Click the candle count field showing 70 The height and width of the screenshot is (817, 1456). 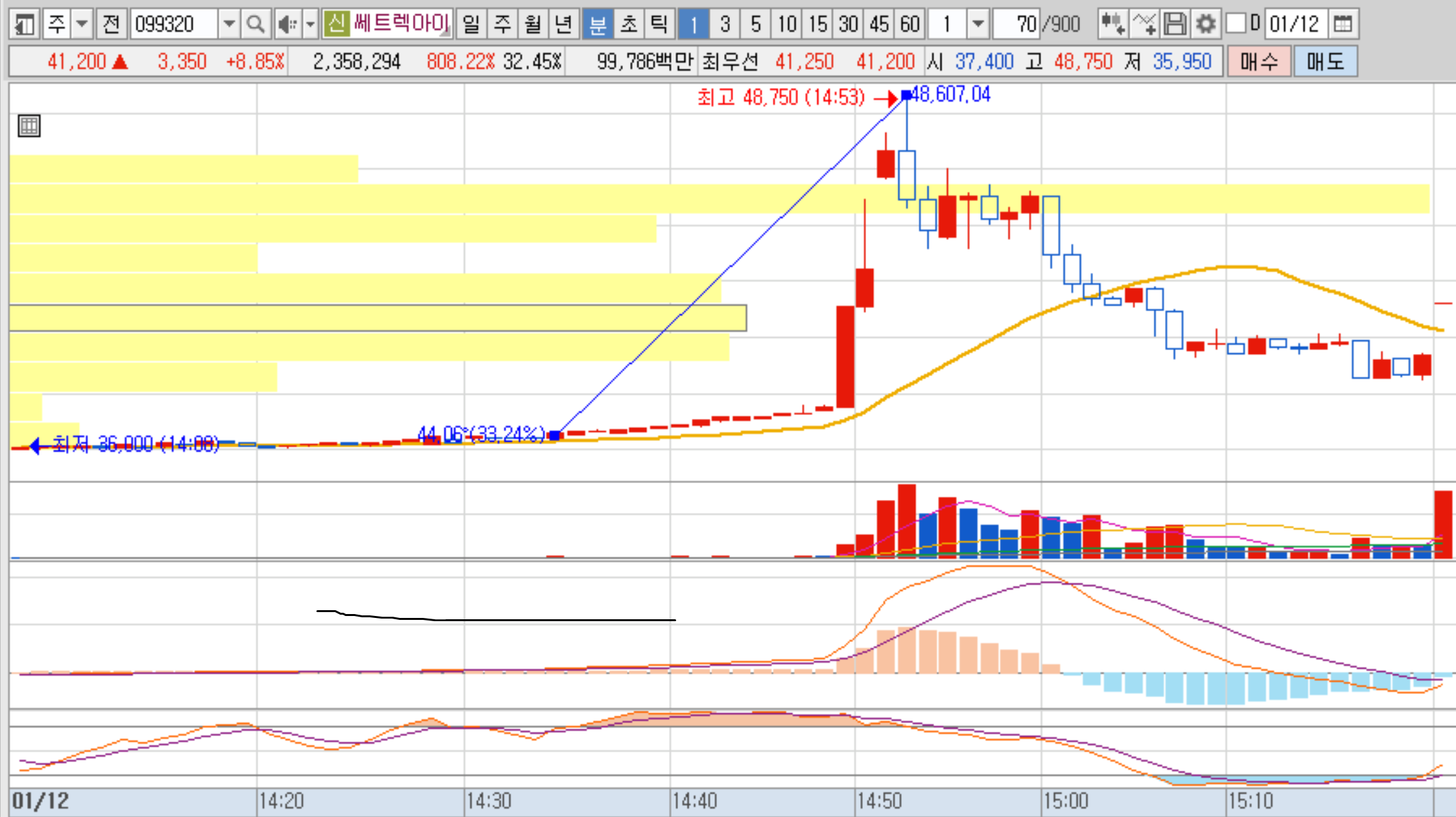[1016, 24]
